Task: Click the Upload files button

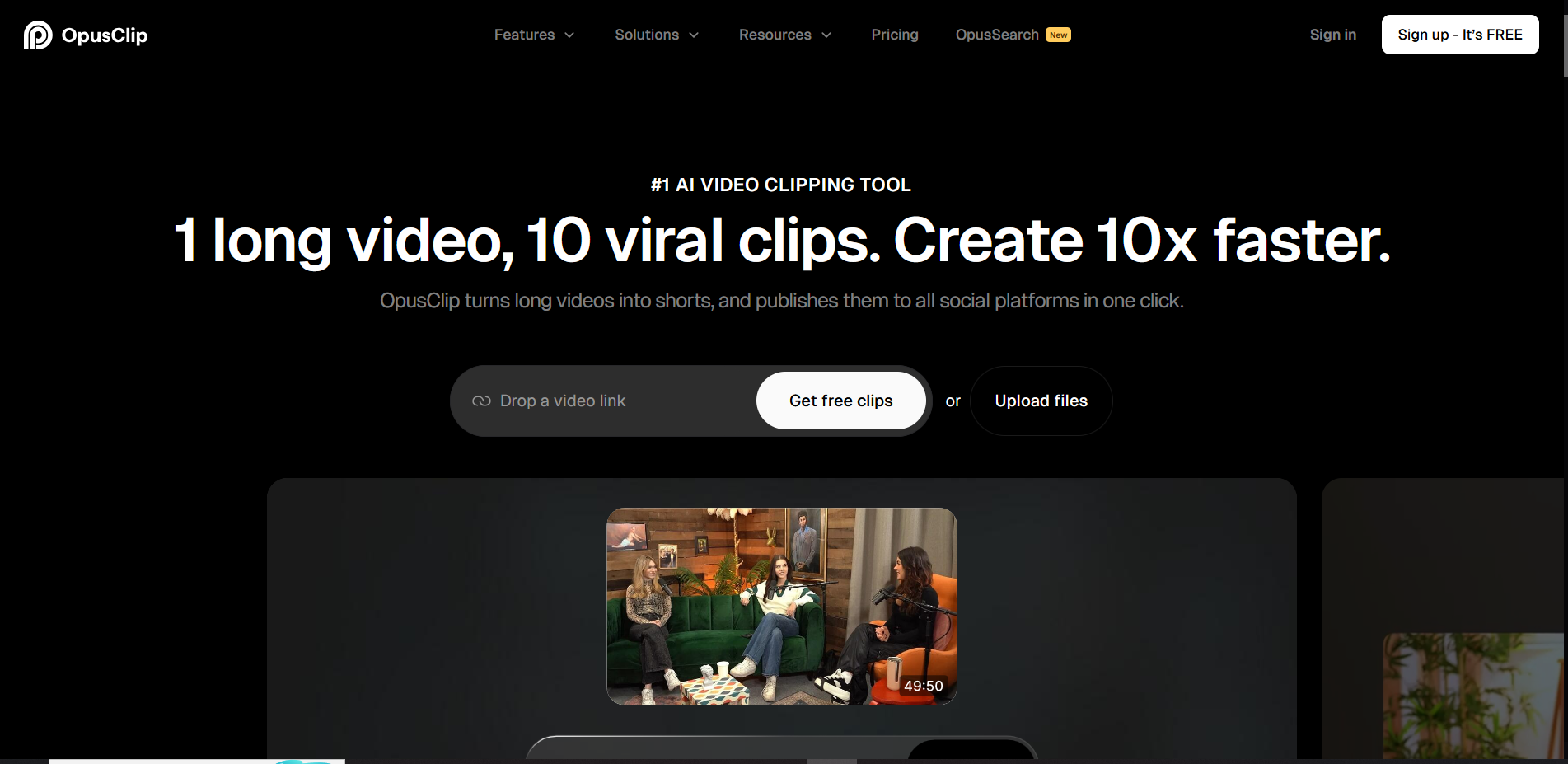Action: click(1040, 401)
